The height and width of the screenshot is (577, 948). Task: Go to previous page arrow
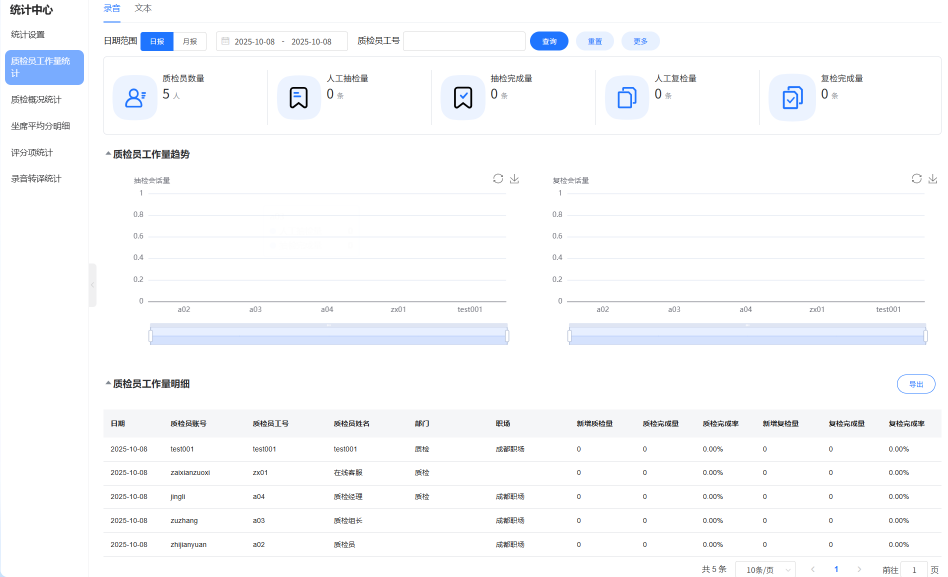813,569
